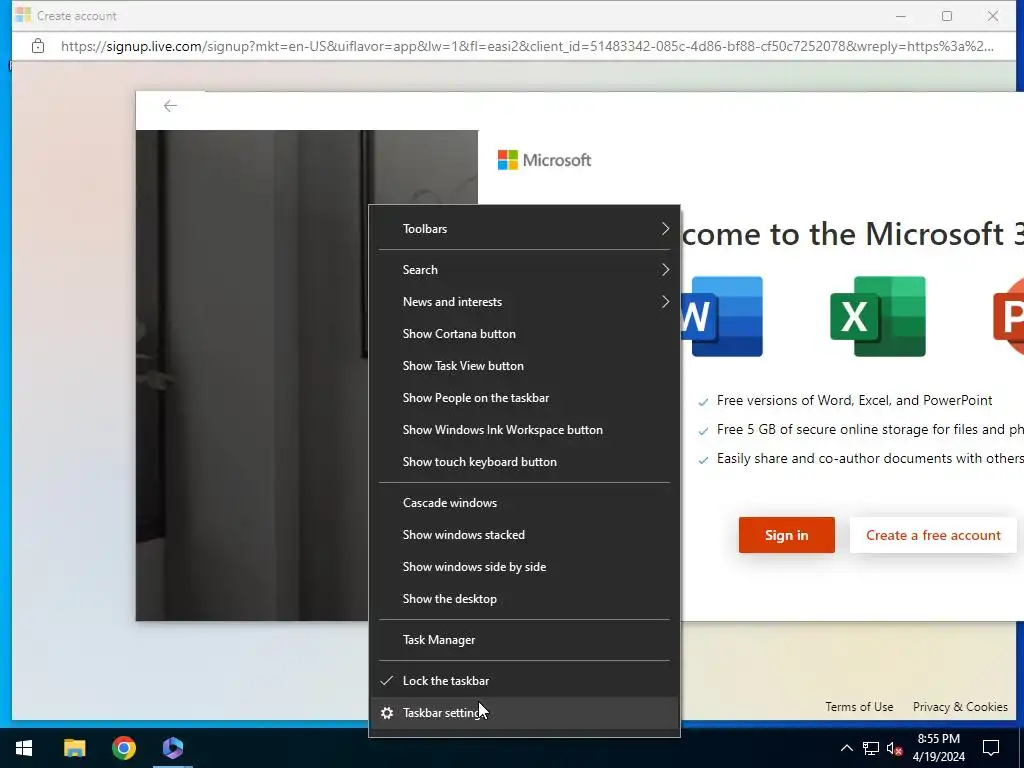This screenshot has height=768, width=1024.
Task: Click Create a free account
Action: click(933, 535)
